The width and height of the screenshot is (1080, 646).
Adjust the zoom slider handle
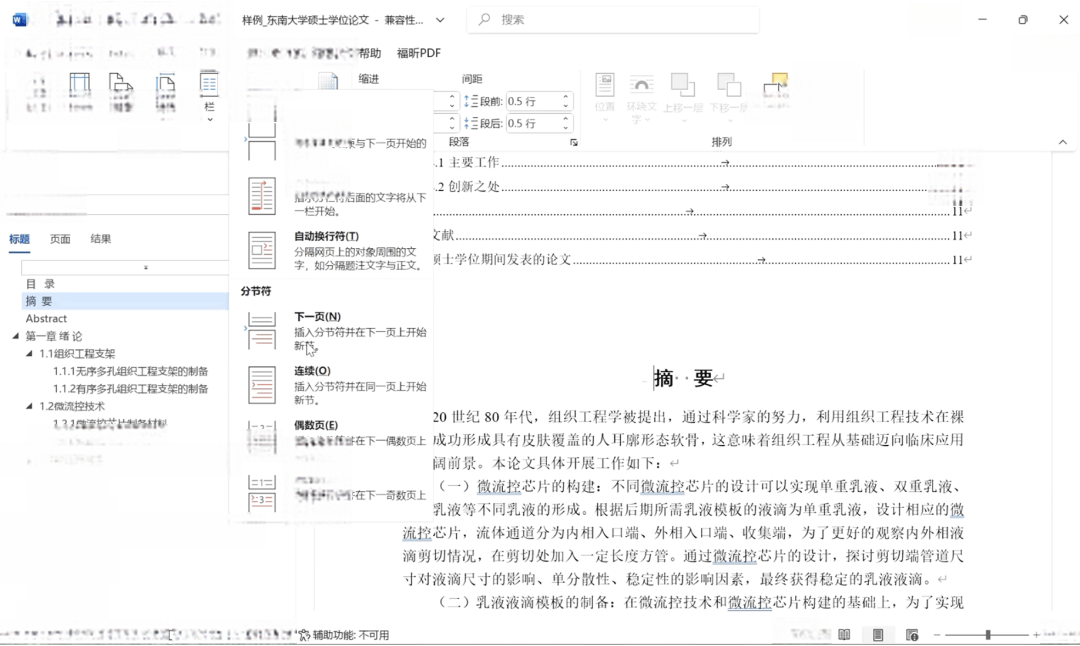pyautogui.click(x=988, y=634)
